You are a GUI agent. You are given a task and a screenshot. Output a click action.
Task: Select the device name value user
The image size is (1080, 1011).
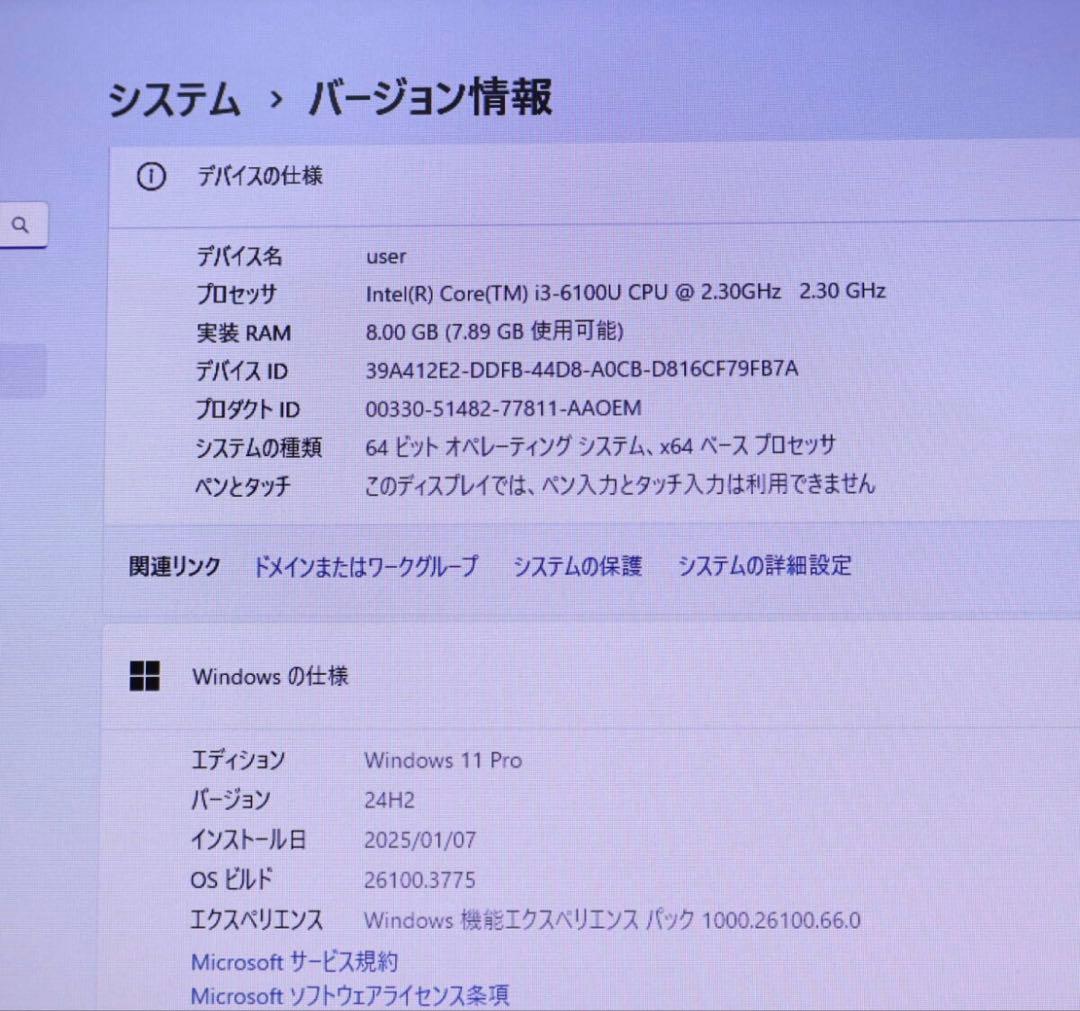click(x=385, y=256)
